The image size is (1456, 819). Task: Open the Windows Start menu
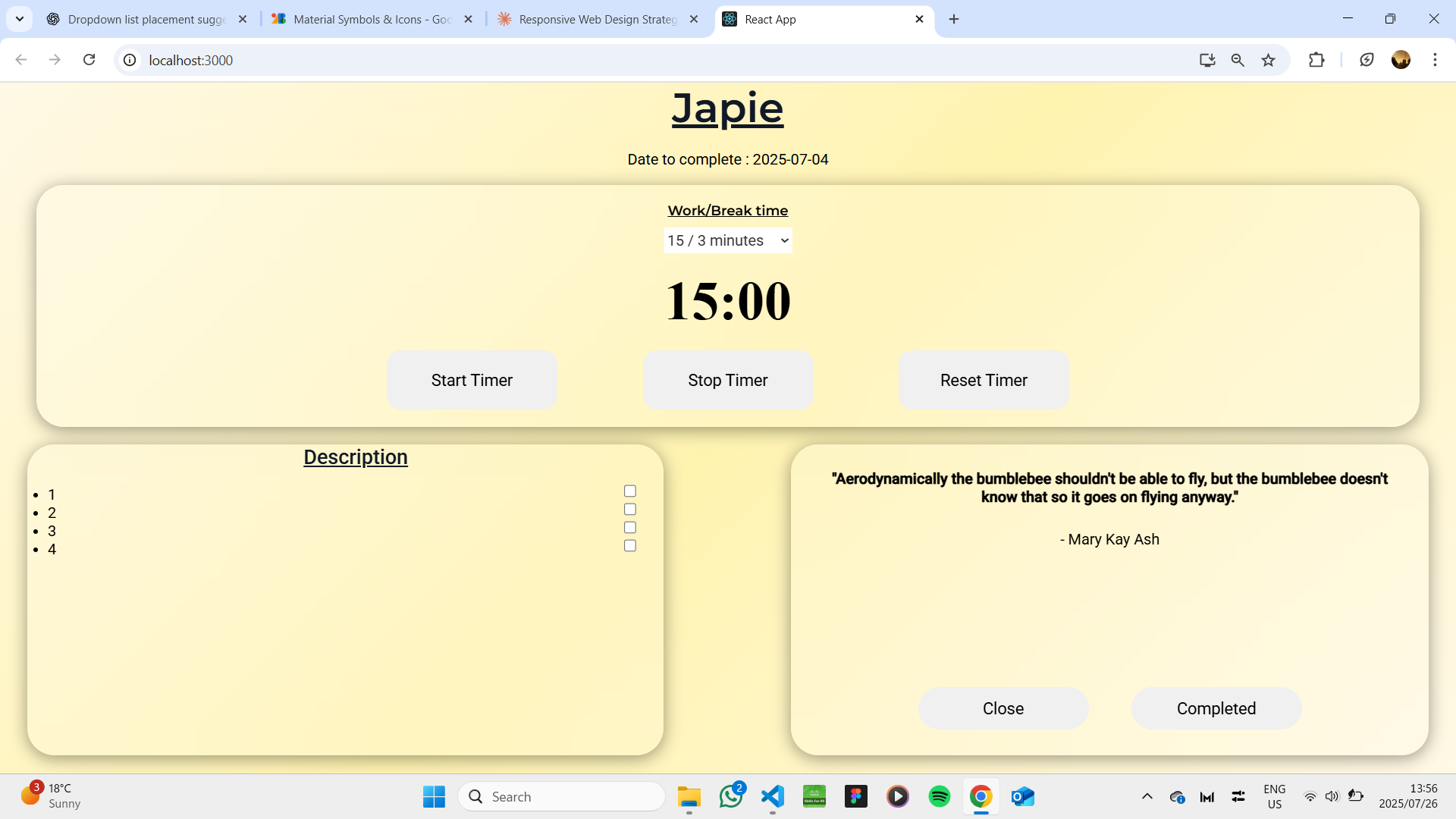(434, 796)
